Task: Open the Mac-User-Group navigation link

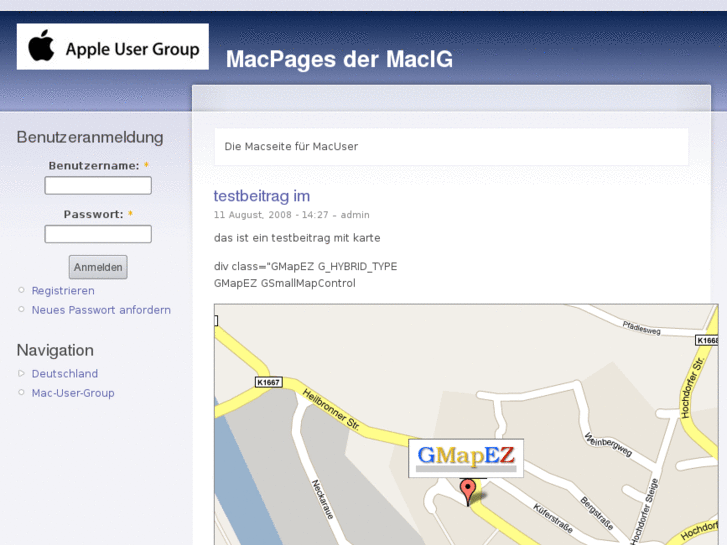Action: point(73,393)
